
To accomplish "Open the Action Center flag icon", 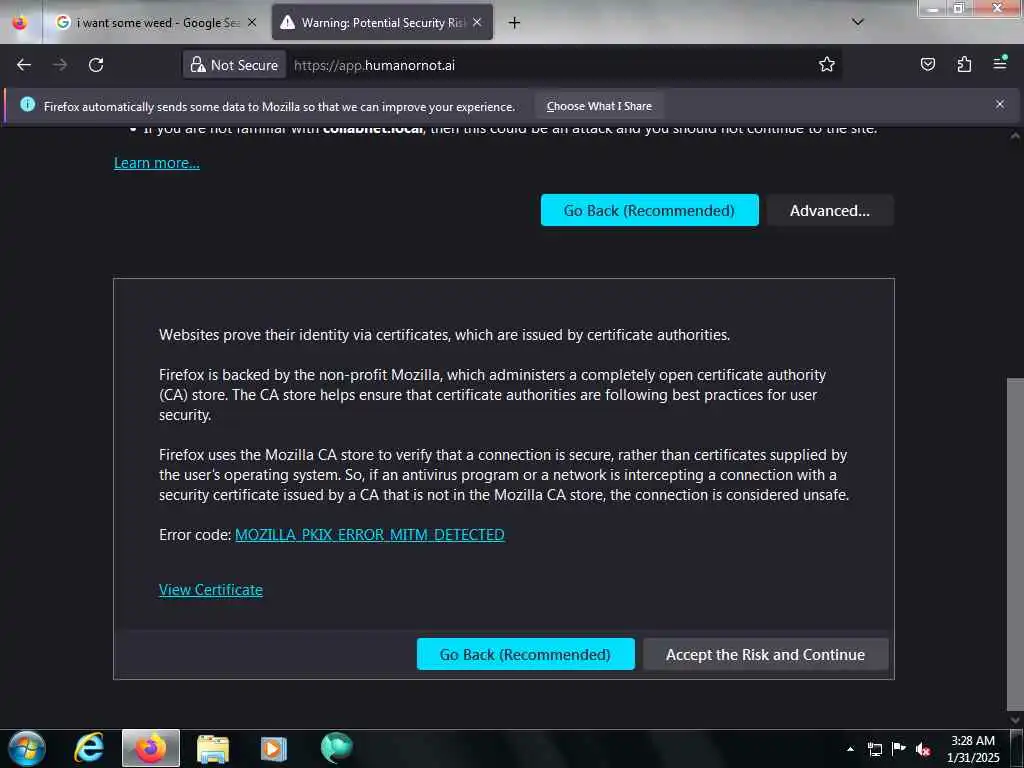I will (x=899, y=749).
